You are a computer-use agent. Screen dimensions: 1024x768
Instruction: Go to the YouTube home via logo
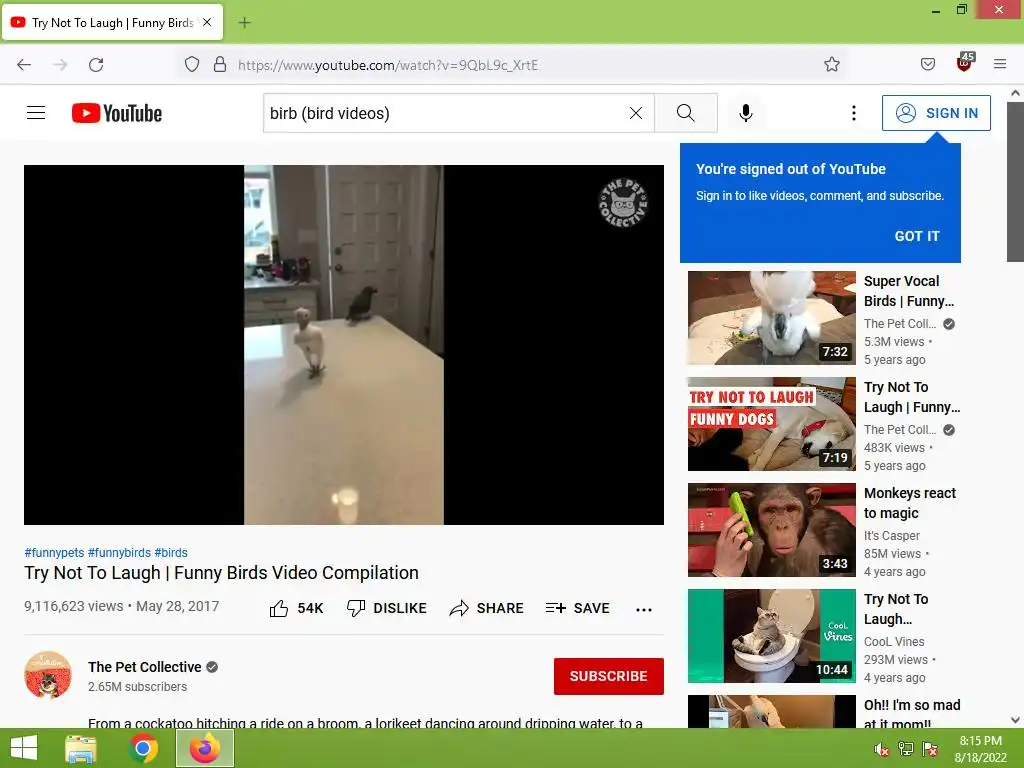(x=117, y=113)
